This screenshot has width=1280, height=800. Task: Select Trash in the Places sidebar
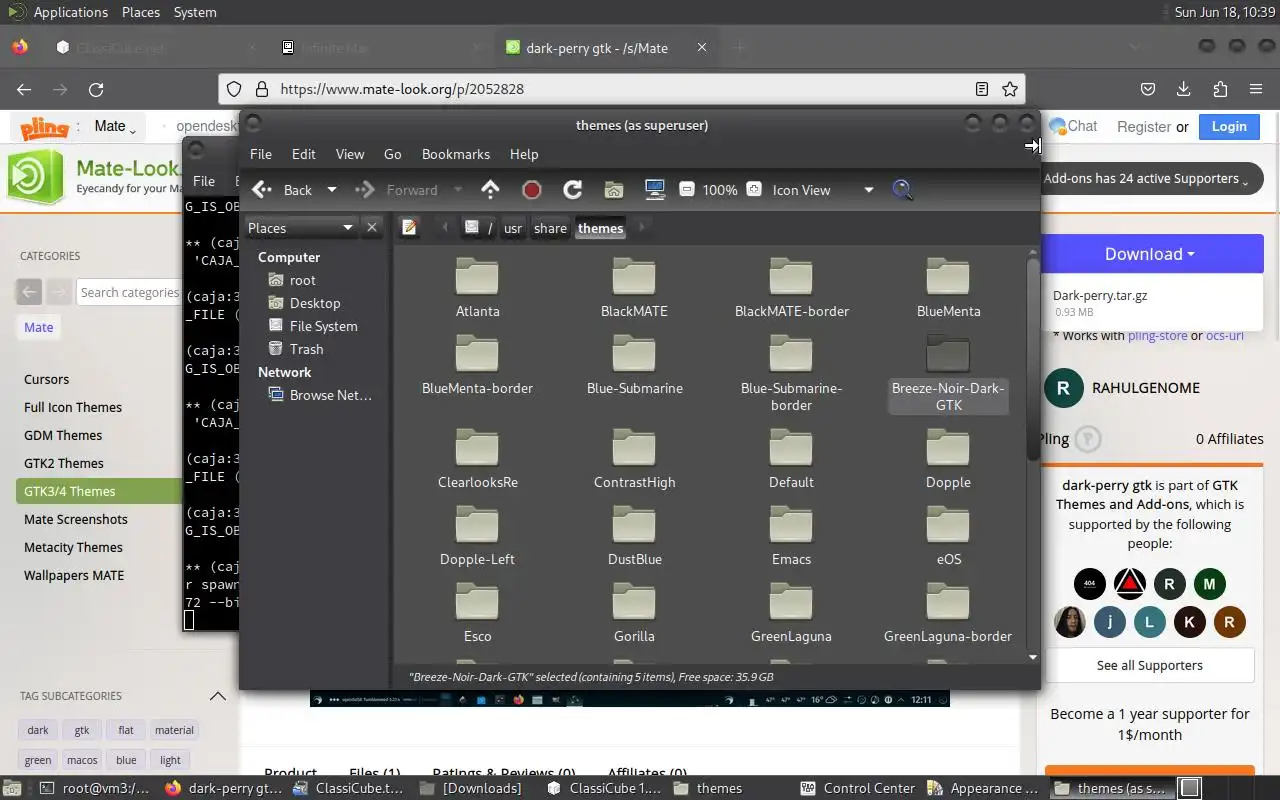(306, 349)
